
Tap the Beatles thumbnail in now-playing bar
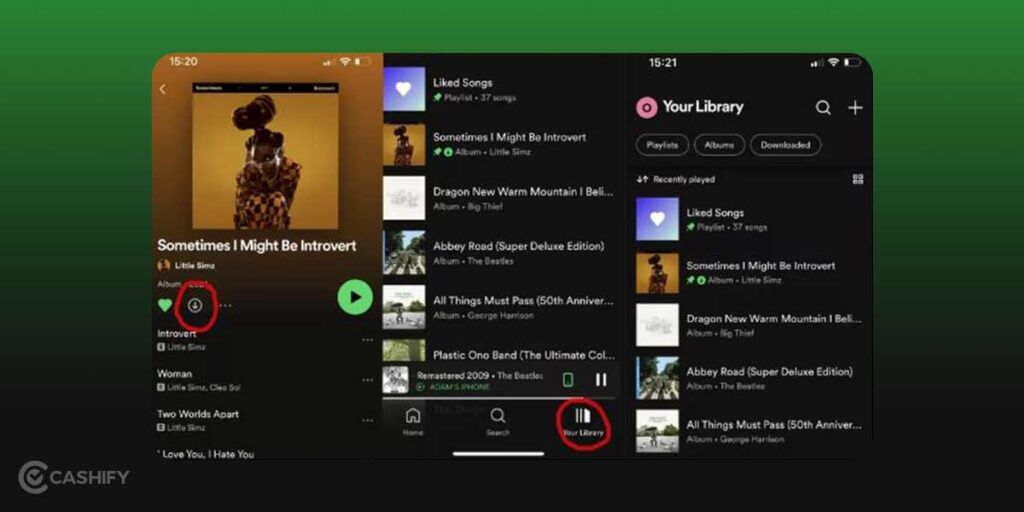395,379
